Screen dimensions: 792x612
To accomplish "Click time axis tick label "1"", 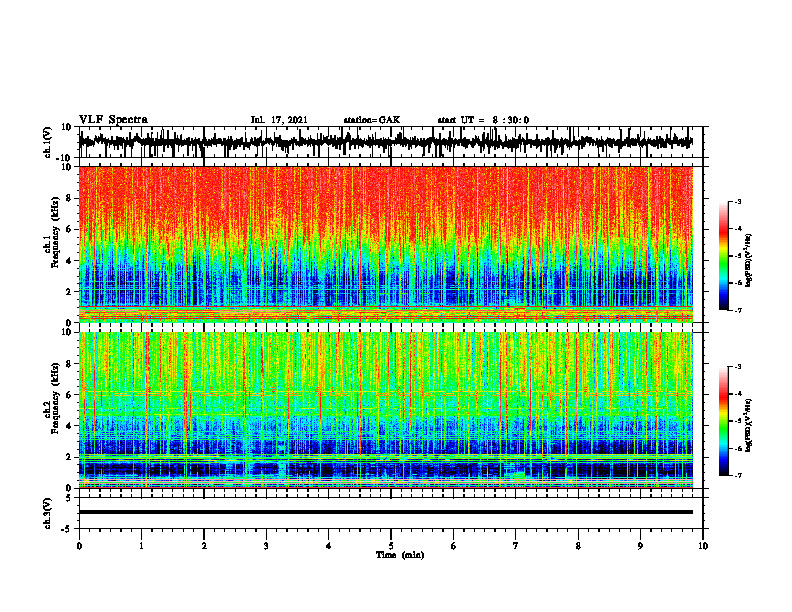I will [x=141, y=546].
